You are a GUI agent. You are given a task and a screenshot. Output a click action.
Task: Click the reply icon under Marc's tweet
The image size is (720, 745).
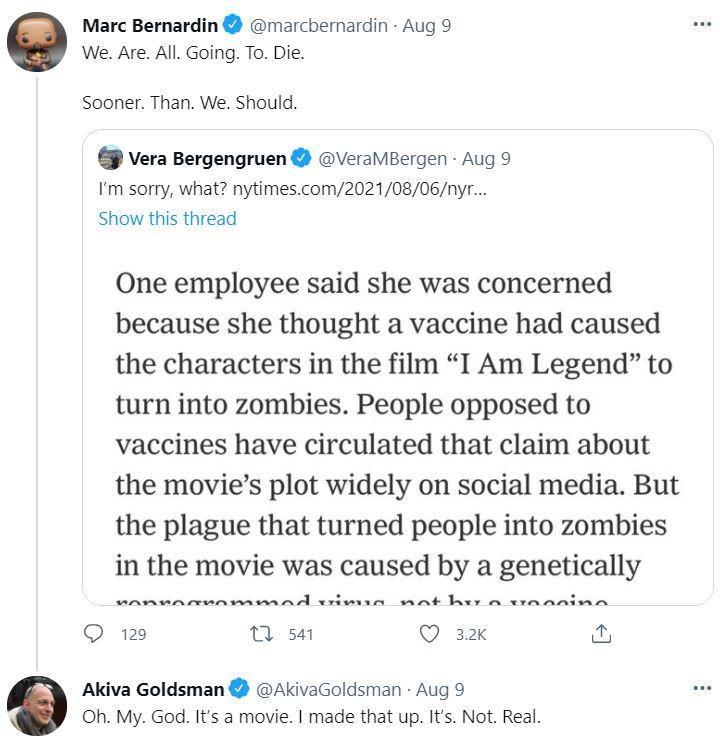point(94,634)
